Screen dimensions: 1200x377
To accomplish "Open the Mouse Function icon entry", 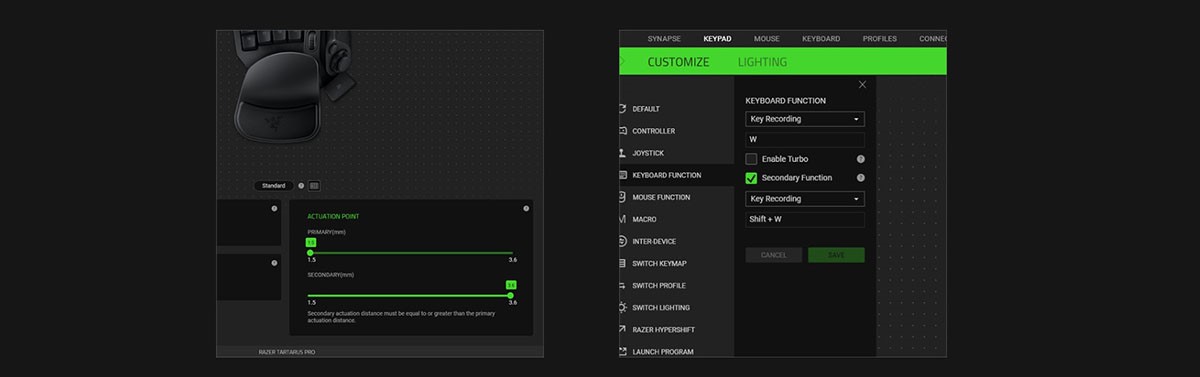I will coord(623,197).
